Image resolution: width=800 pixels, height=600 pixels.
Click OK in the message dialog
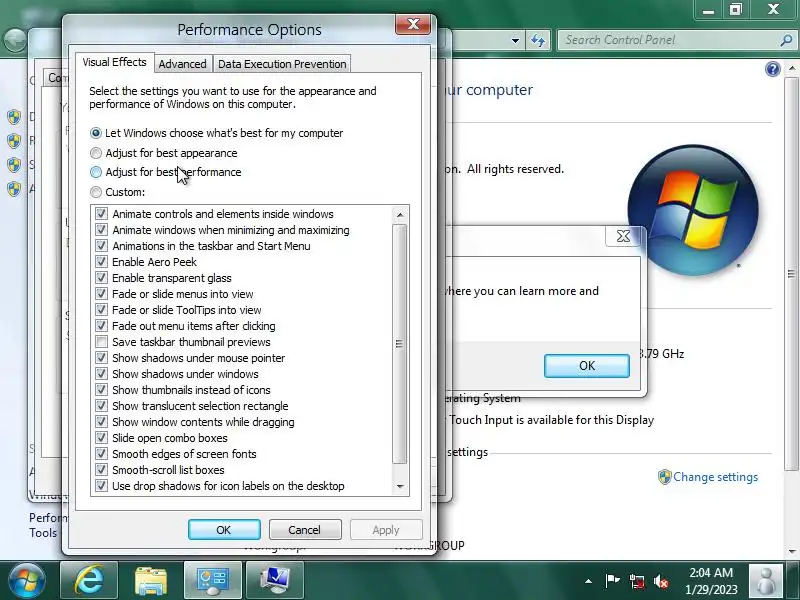587,366
